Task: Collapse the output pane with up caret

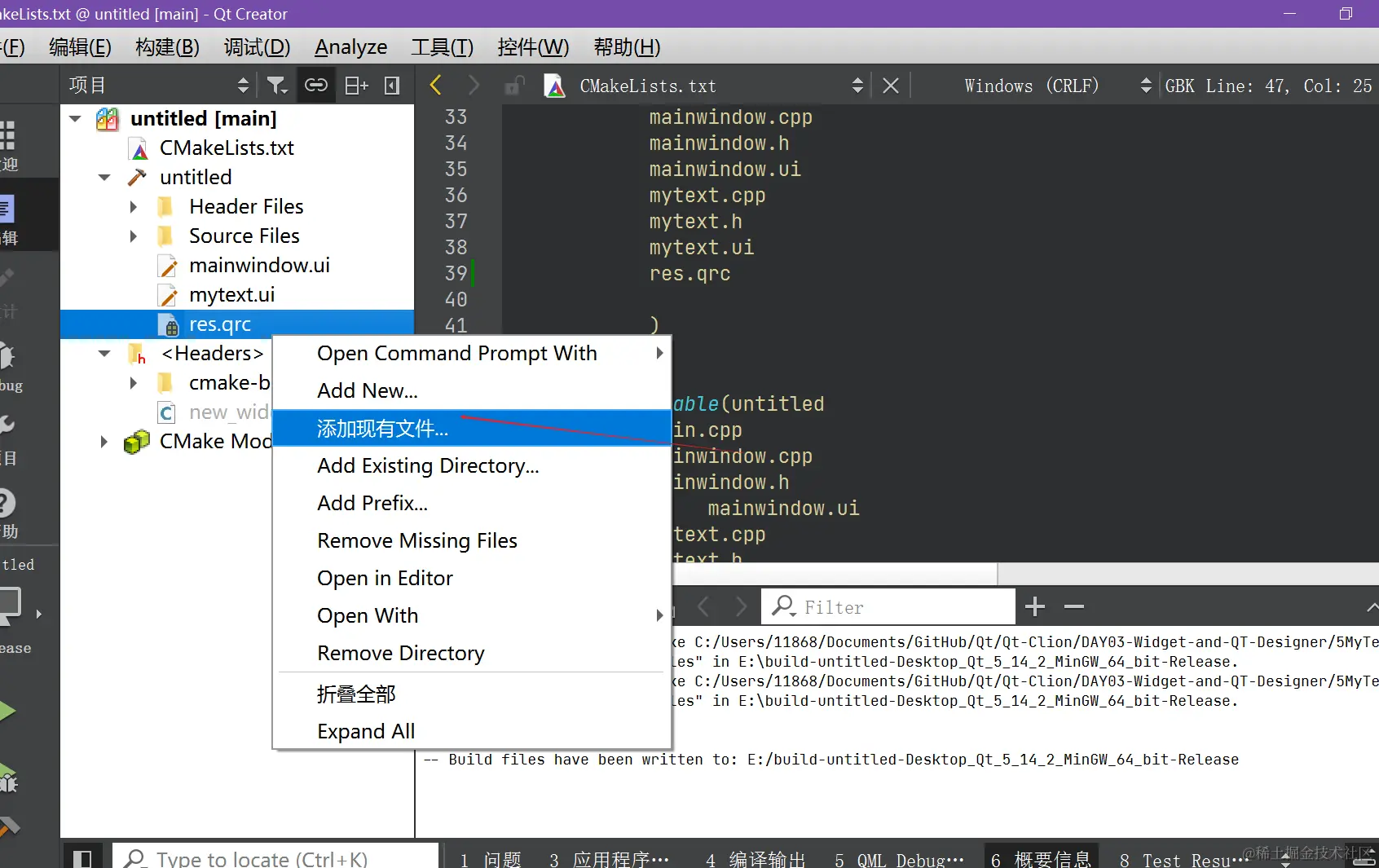Action: click(x=1372, y=607)
